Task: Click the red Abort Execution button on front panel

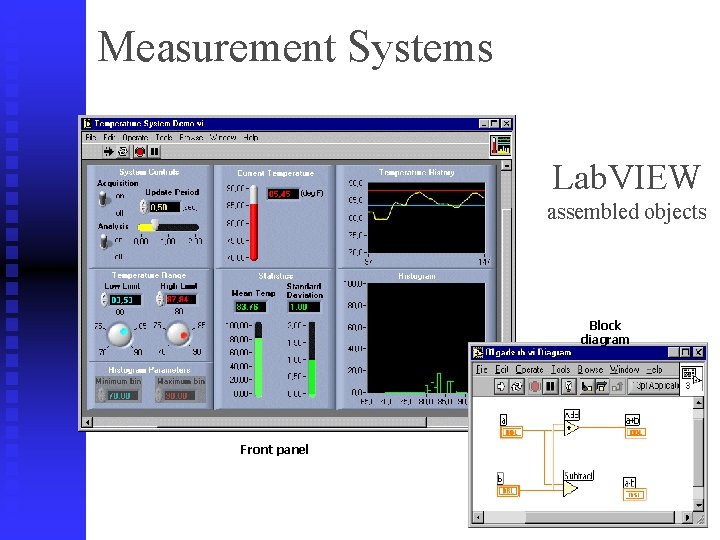Action: point(140,152)
